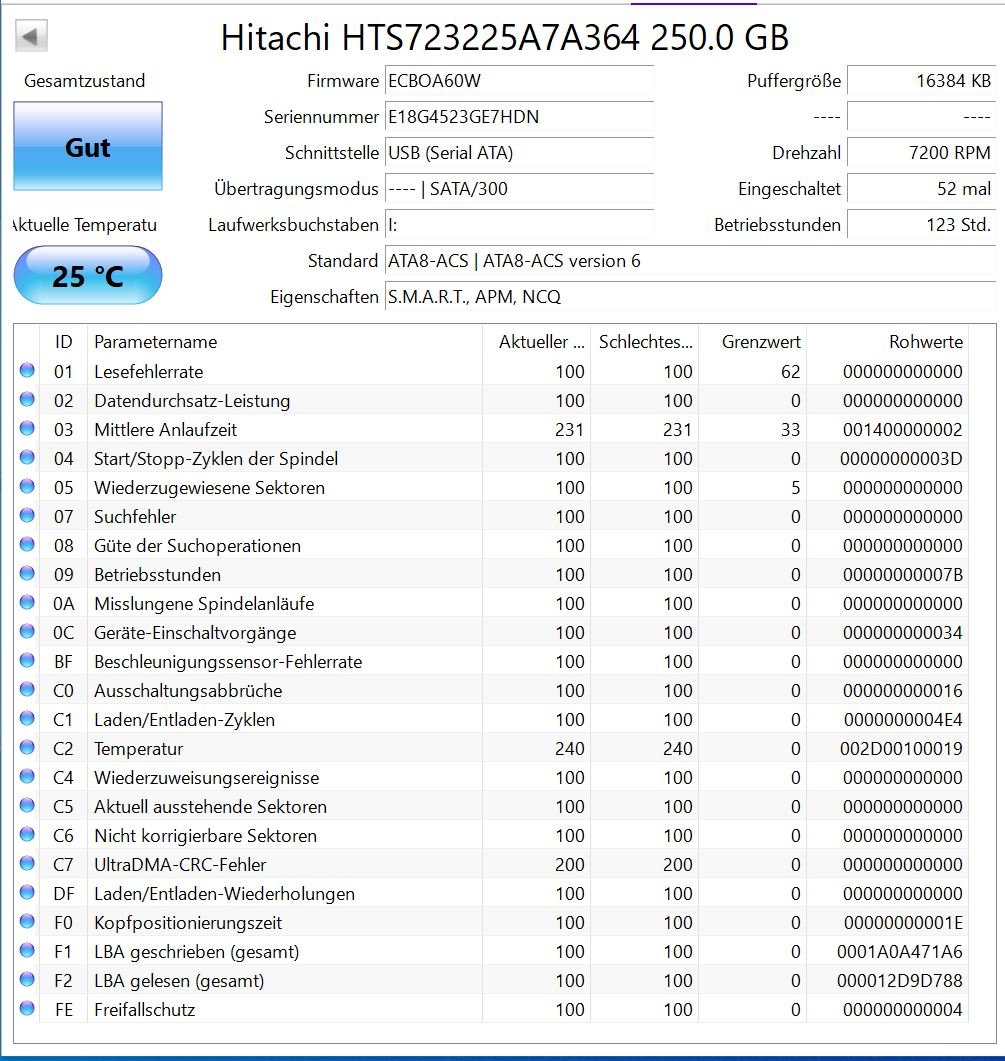Select the Nicht korrigierbare Sektoren row
The image size is (1005, 1061).
pyautogui.click(x=500, y=835)
